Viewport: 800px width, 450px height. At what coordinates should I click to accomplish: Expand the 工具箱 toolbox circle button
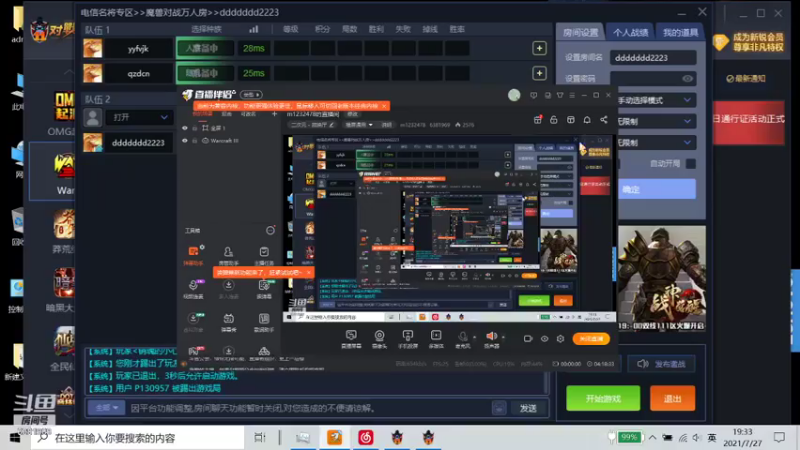click(x=270, y=231)
